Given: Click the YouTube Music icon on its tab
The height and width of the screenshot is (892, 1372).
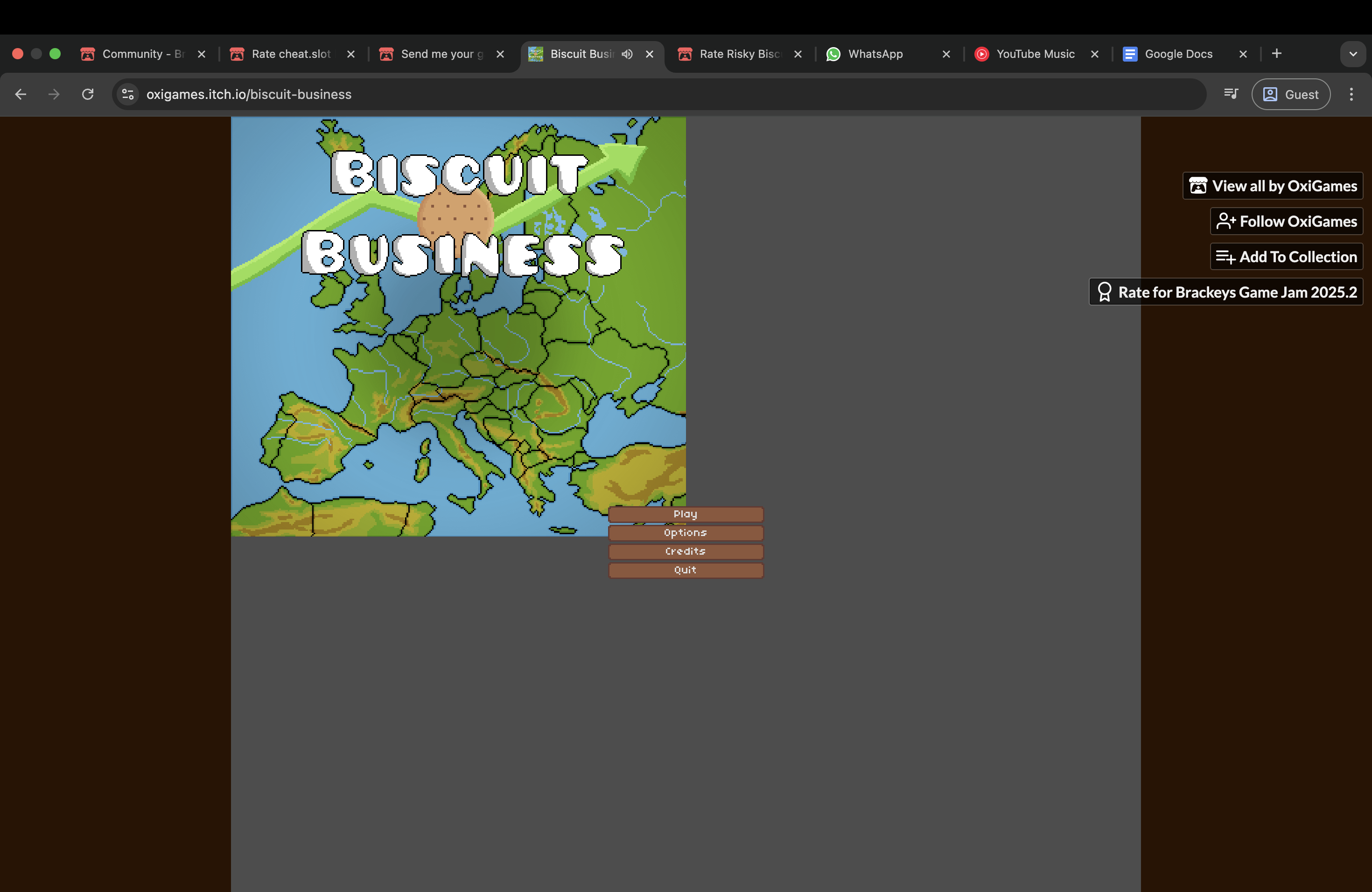Looking at the screenshot, I should pos(982,54).
